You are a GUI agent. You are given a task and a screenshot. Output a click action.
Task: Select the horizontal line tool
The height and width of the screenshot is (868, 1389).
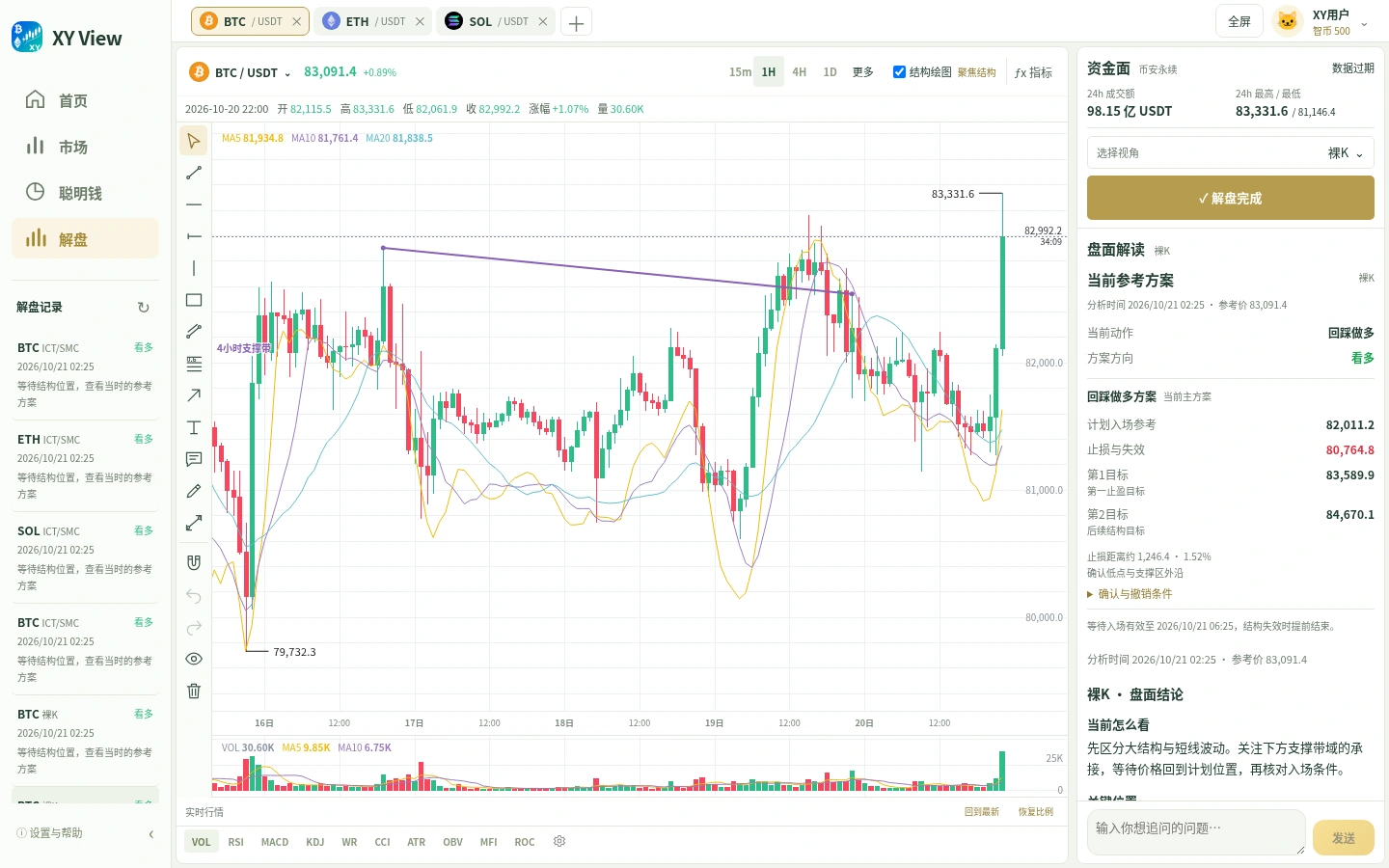pyautogui.click(x=194, y=204)
